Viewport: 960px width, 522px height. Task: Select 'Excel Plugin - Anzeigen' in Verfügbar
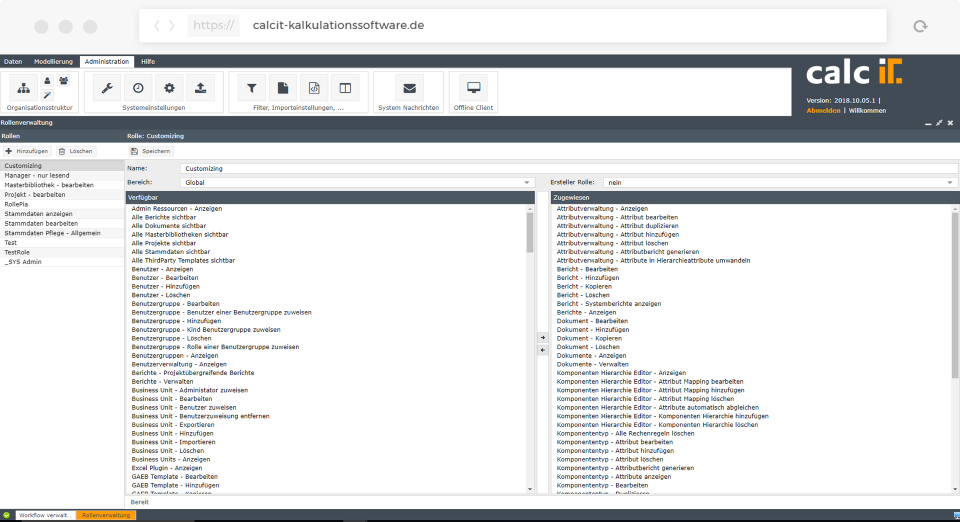(x=167, y=468)
